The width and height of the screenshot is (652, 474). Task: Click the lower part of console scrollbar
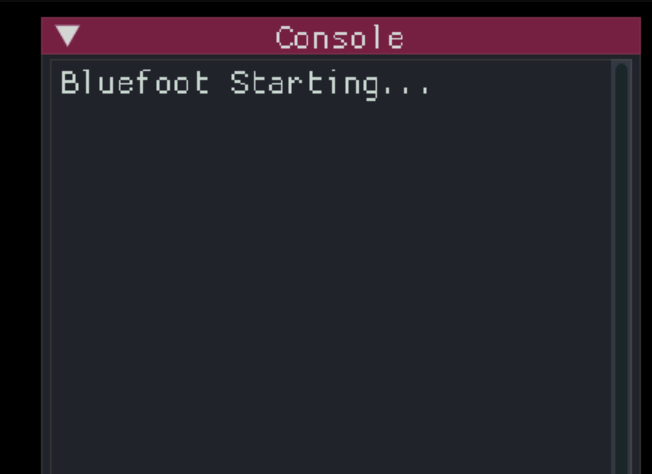pos(621,420)
